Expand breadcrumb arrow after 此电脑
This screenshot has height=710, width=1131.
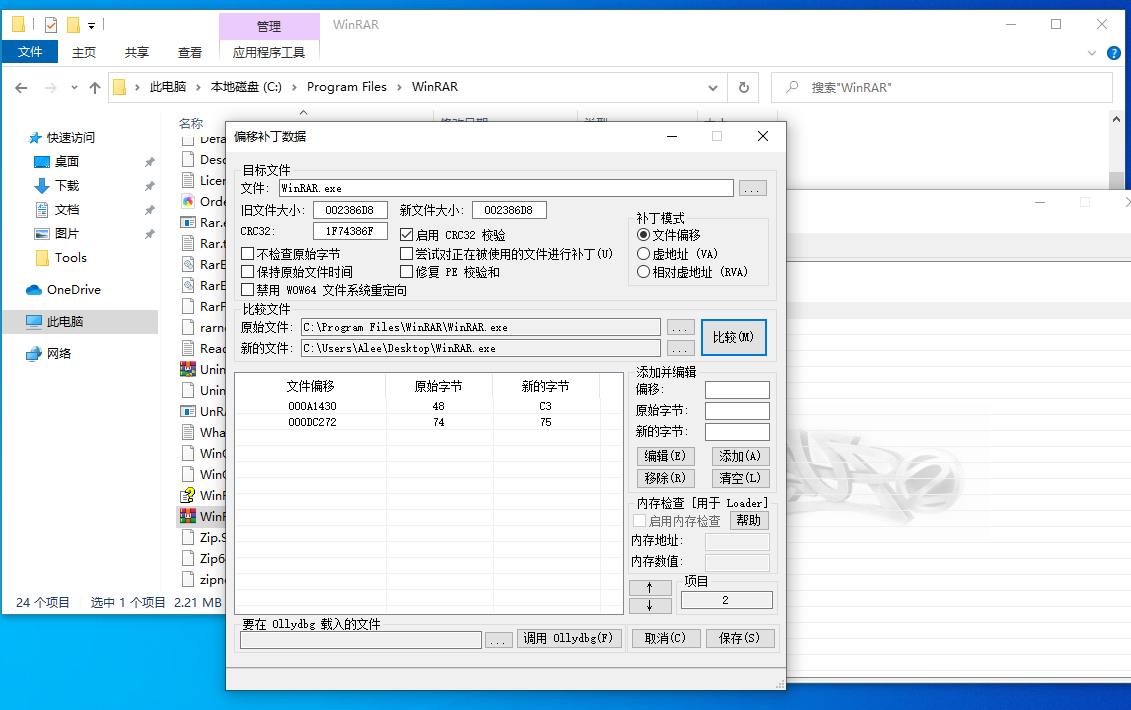[198, 87]
